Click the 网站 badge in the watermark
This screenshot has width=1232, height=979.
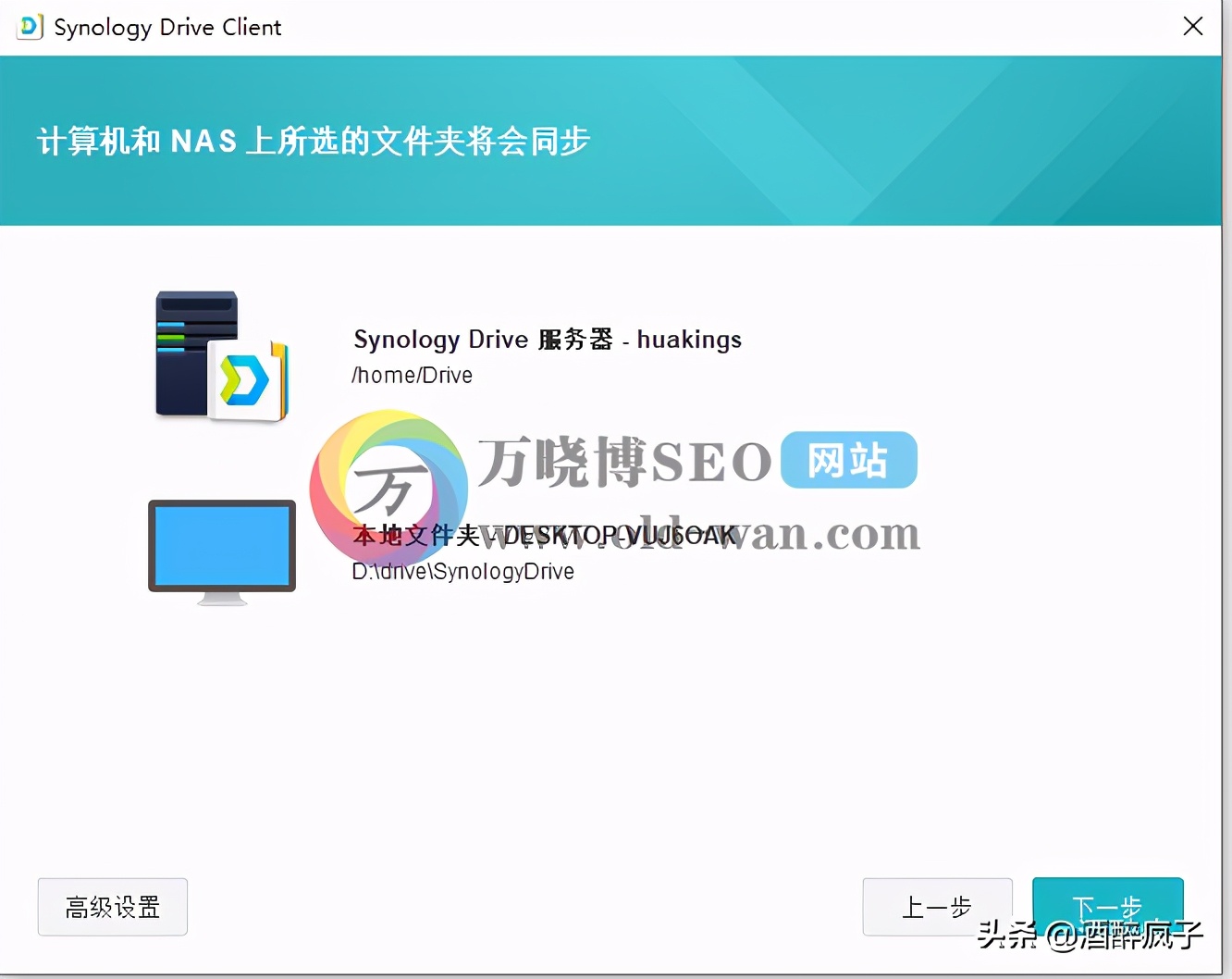pos(847,460)
